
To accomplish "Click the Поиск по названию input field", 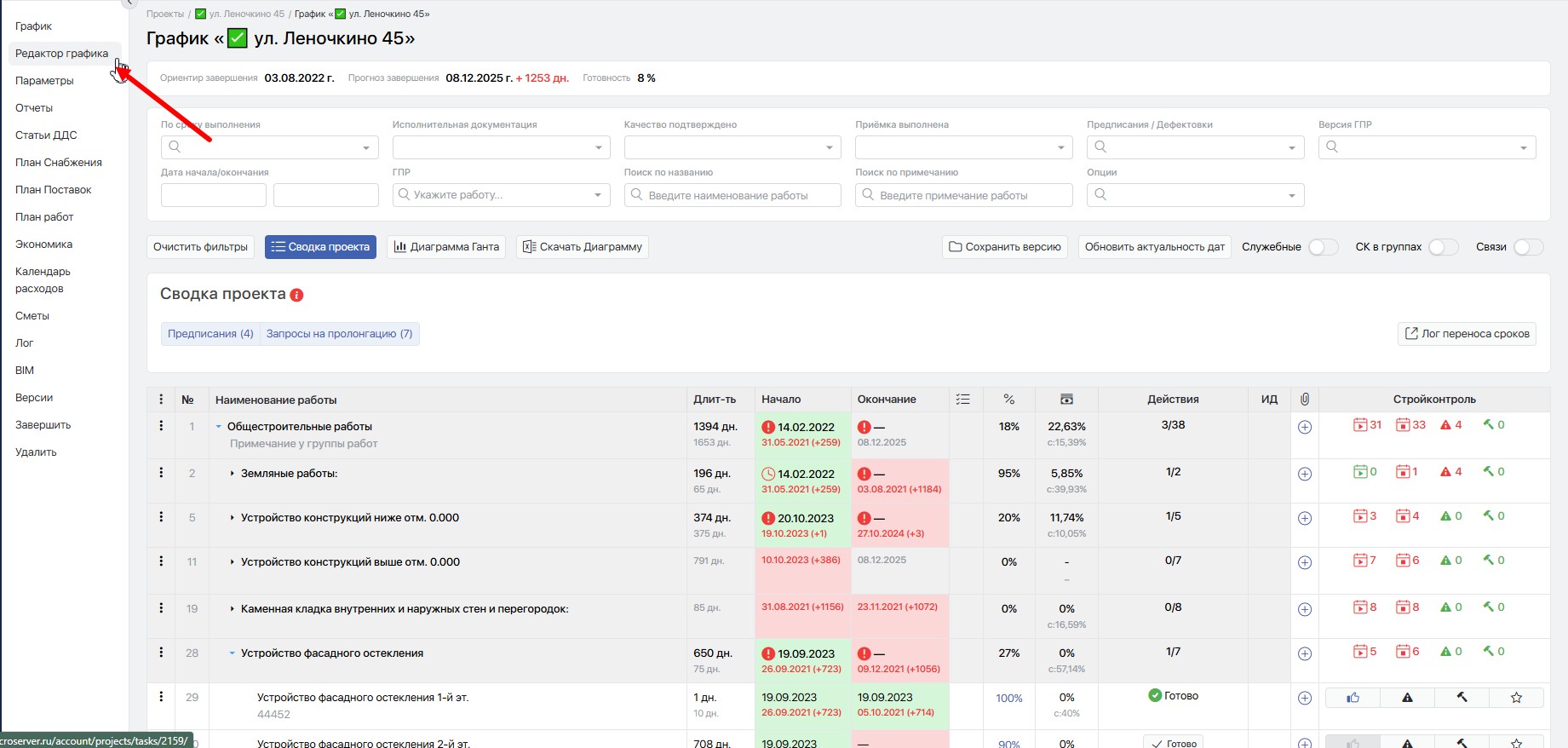I will pyautogui.click(x=732, y=195).
